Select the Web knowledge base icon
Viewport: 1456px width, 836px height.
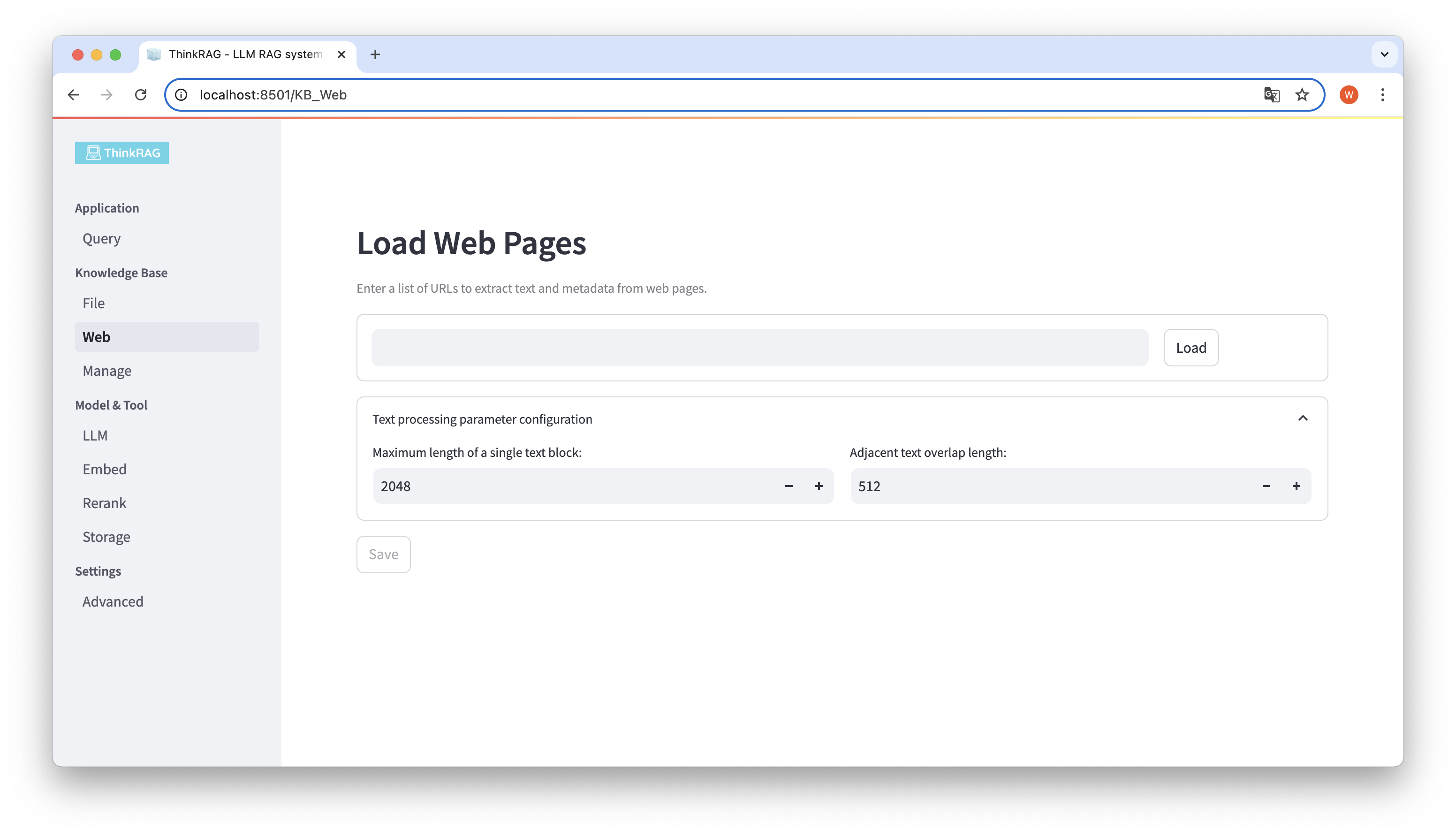click(96, 336)
